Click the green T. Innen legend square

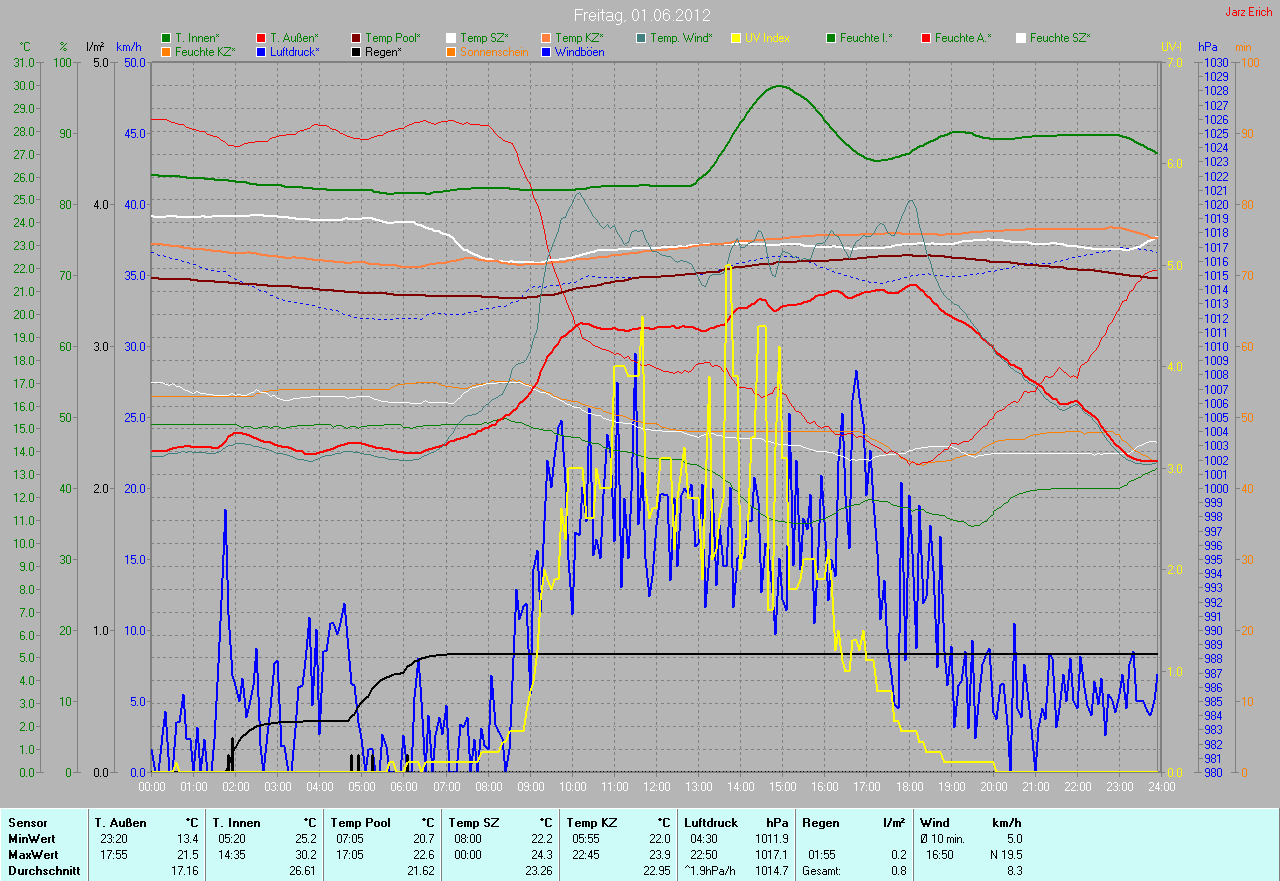click(166, 38)
